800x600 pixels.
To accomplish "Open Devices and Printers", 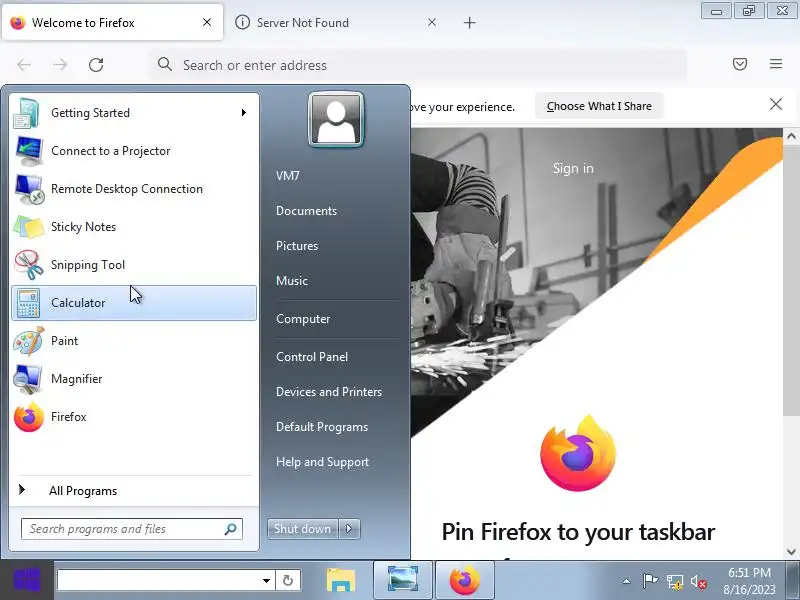I will [329, 392].
